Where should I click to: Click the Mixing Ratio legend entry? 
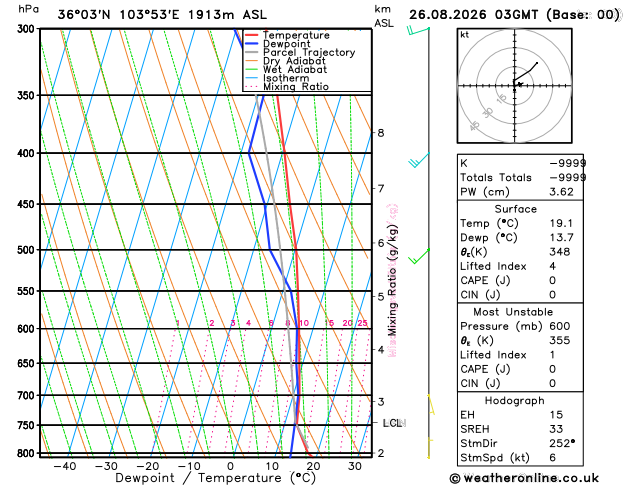pos(287,87)
